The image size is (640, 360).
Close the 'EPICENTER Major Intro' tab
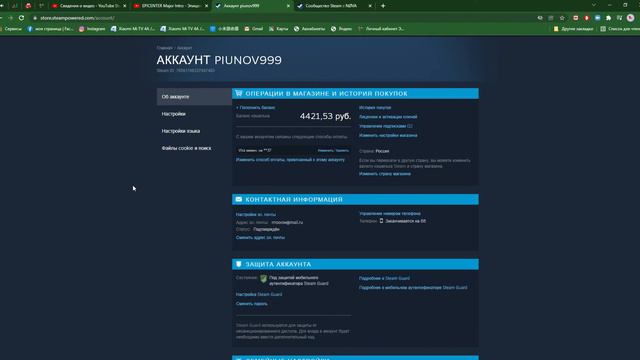[206, 6]
